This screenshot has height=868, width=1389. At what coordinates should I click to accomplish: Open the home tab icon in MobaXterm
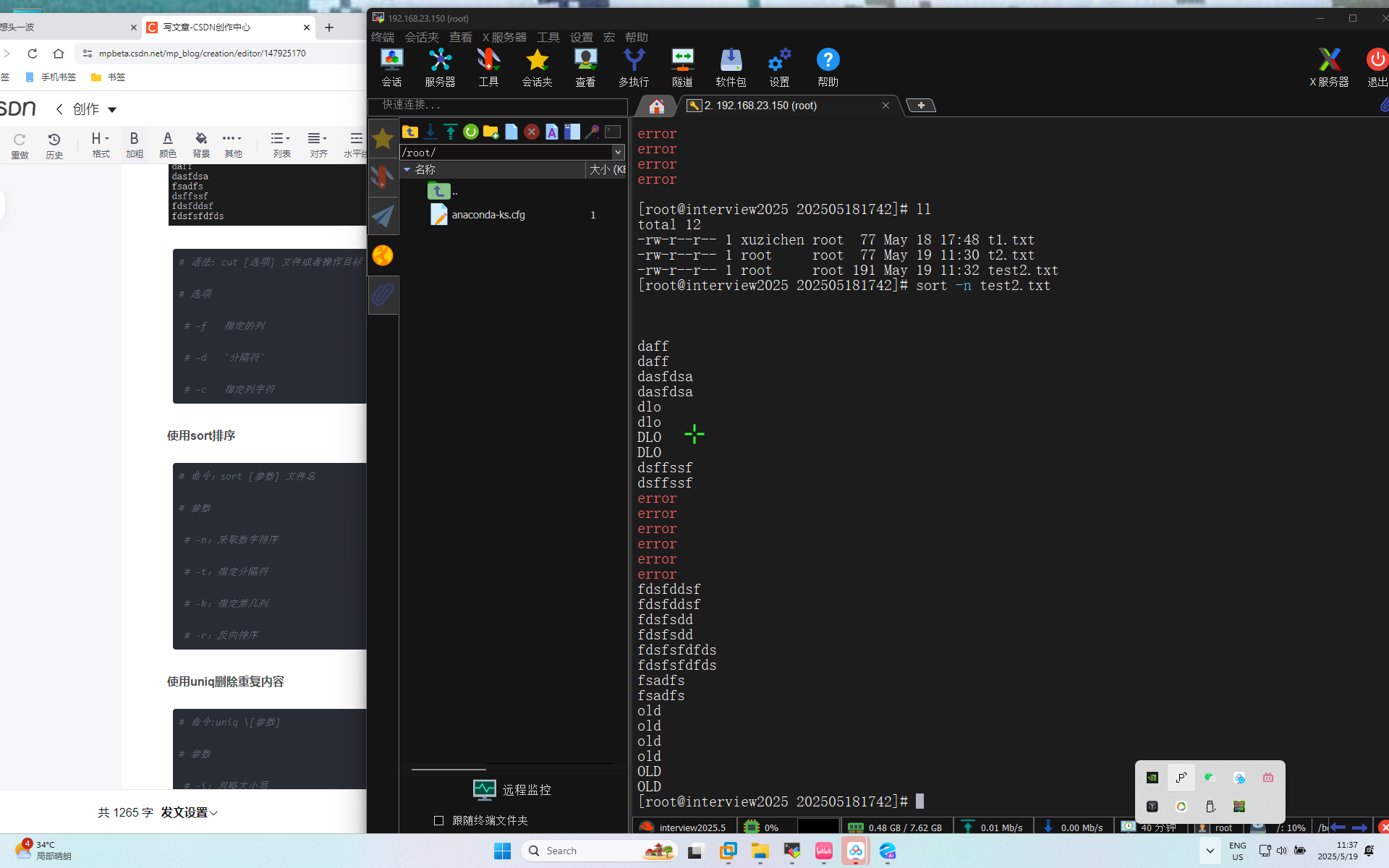tap(656, 106)
